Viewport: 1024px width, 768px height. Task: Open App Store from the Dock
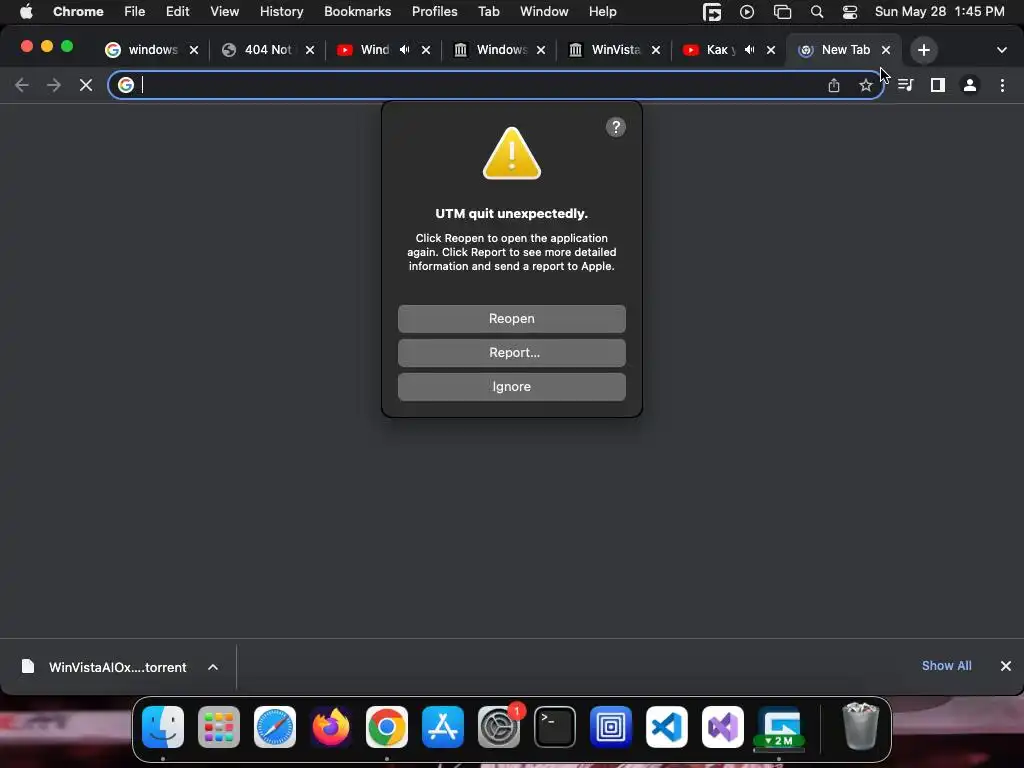(x=443, y=727)
